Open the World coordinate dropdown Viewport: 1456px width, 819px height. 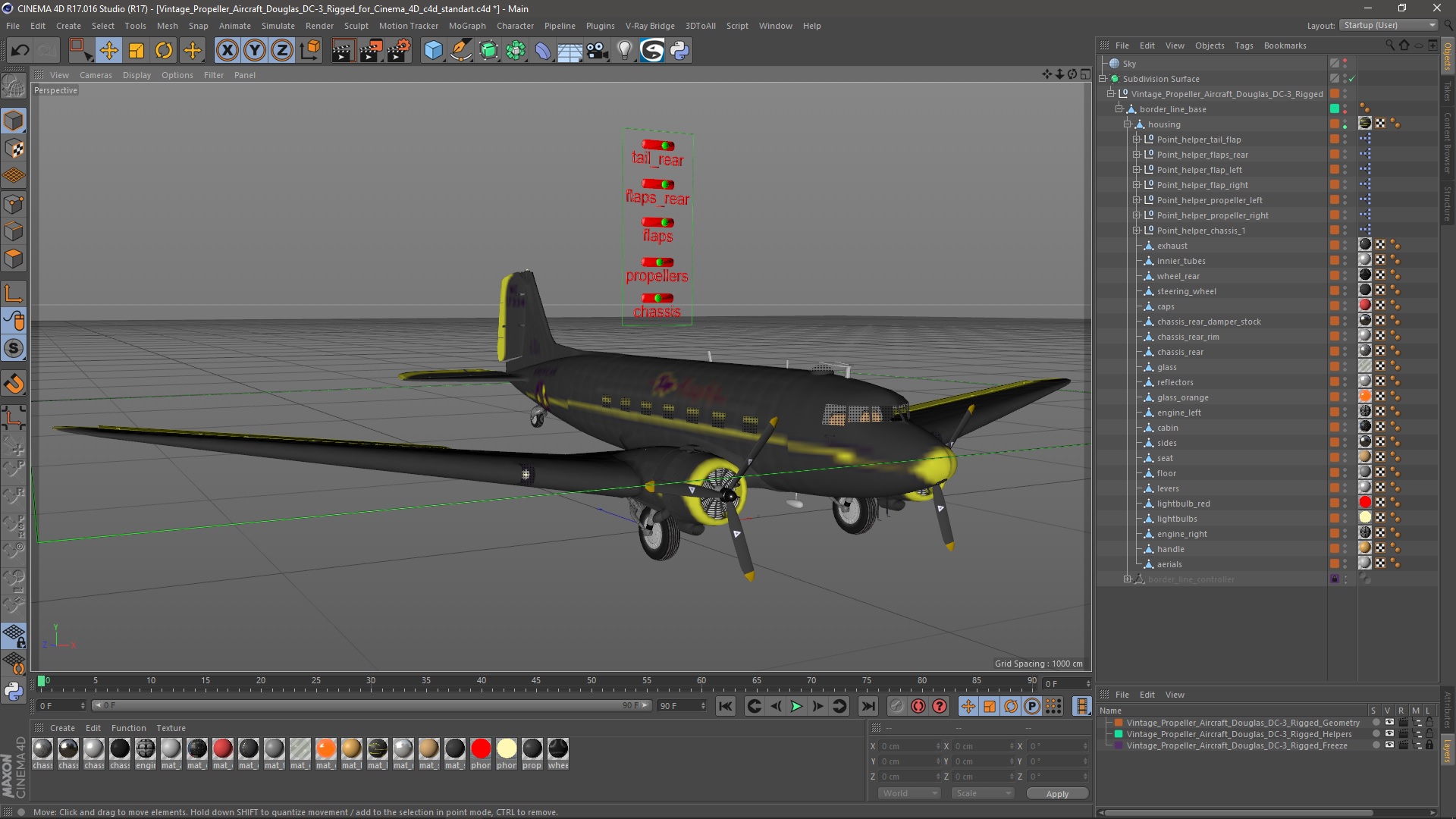click(x=909, y=793)
